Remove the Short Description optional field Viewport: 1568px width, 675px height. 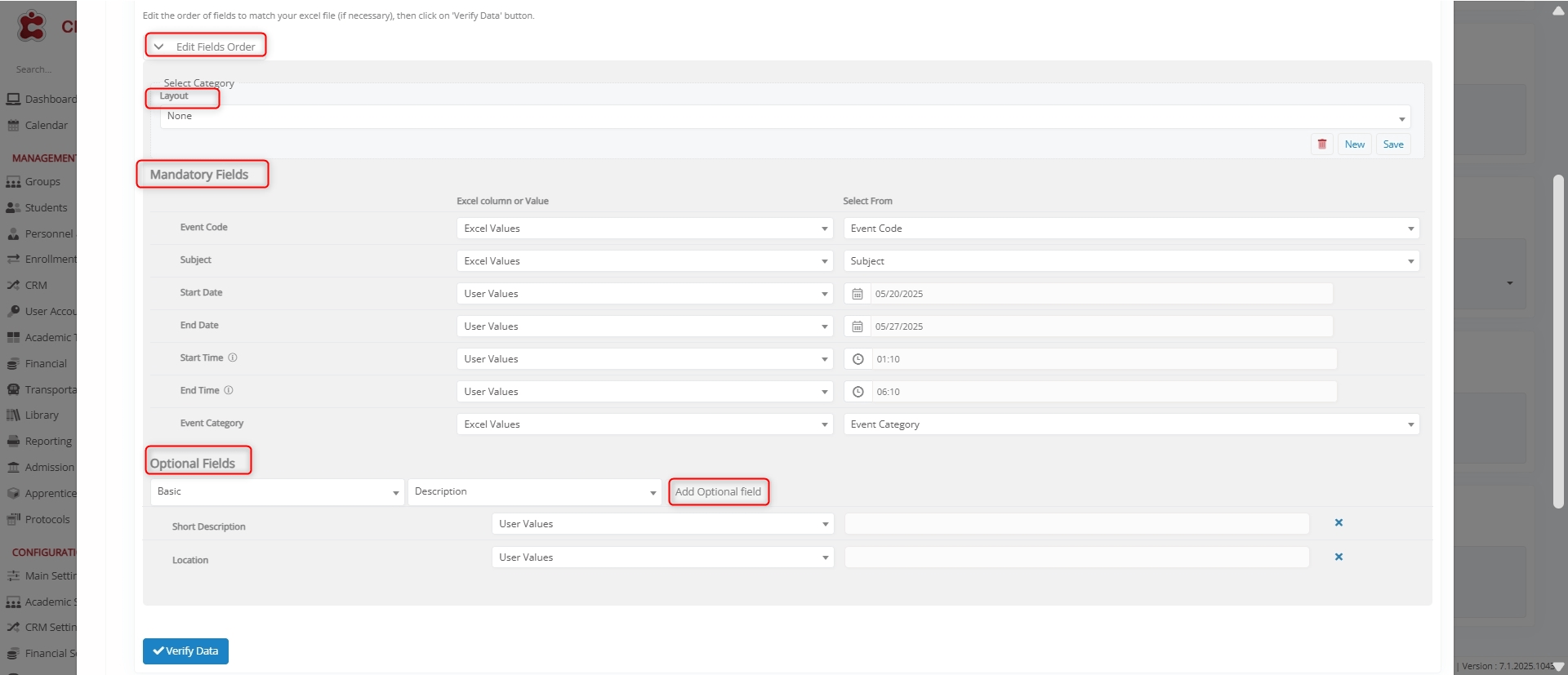tap(1339, 523)
